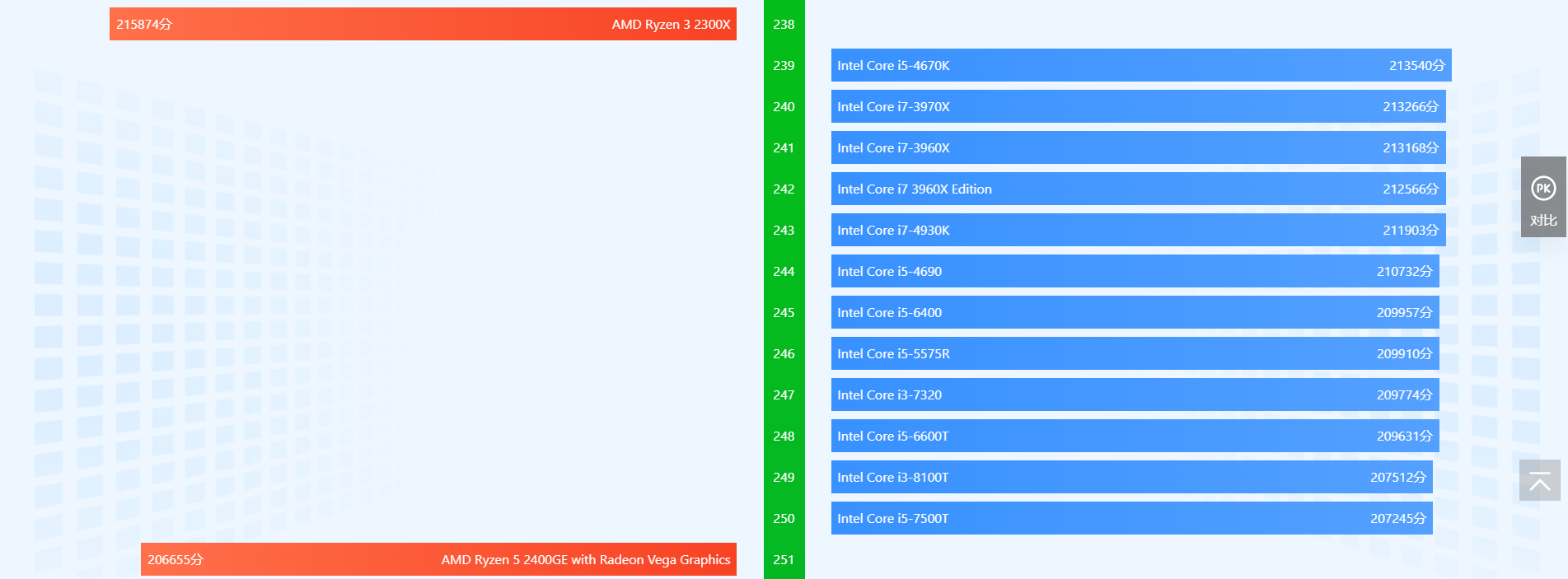Click rank number 242

point(784,189)
